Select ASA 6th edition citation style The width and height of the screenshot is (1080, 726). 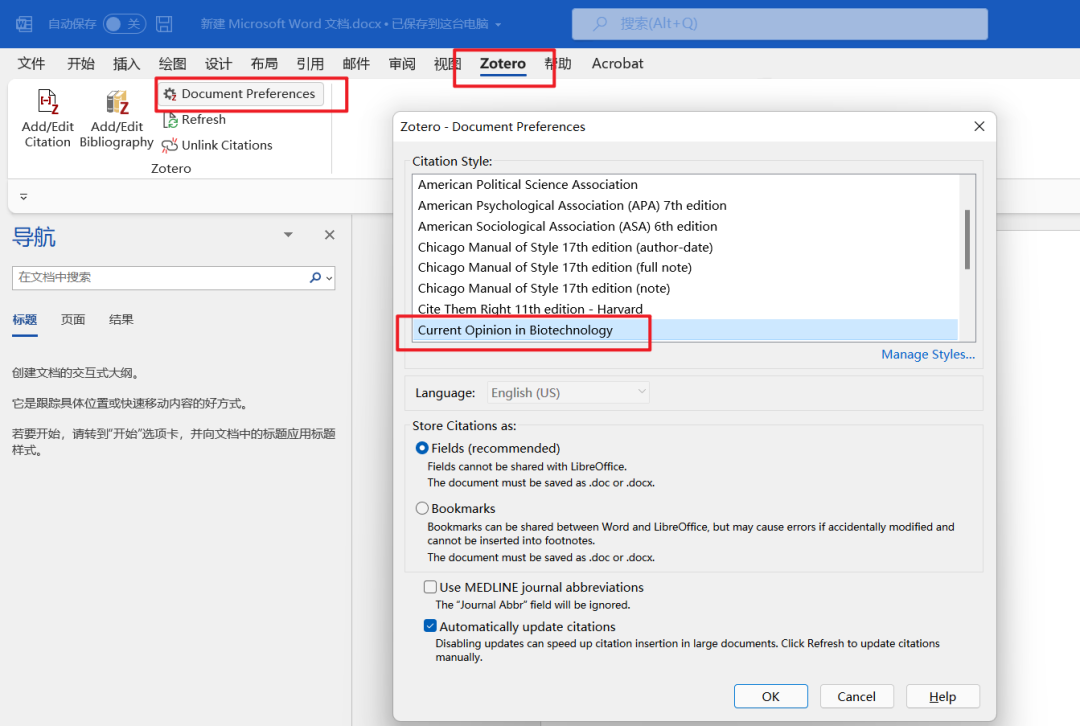tap(685, 227)
